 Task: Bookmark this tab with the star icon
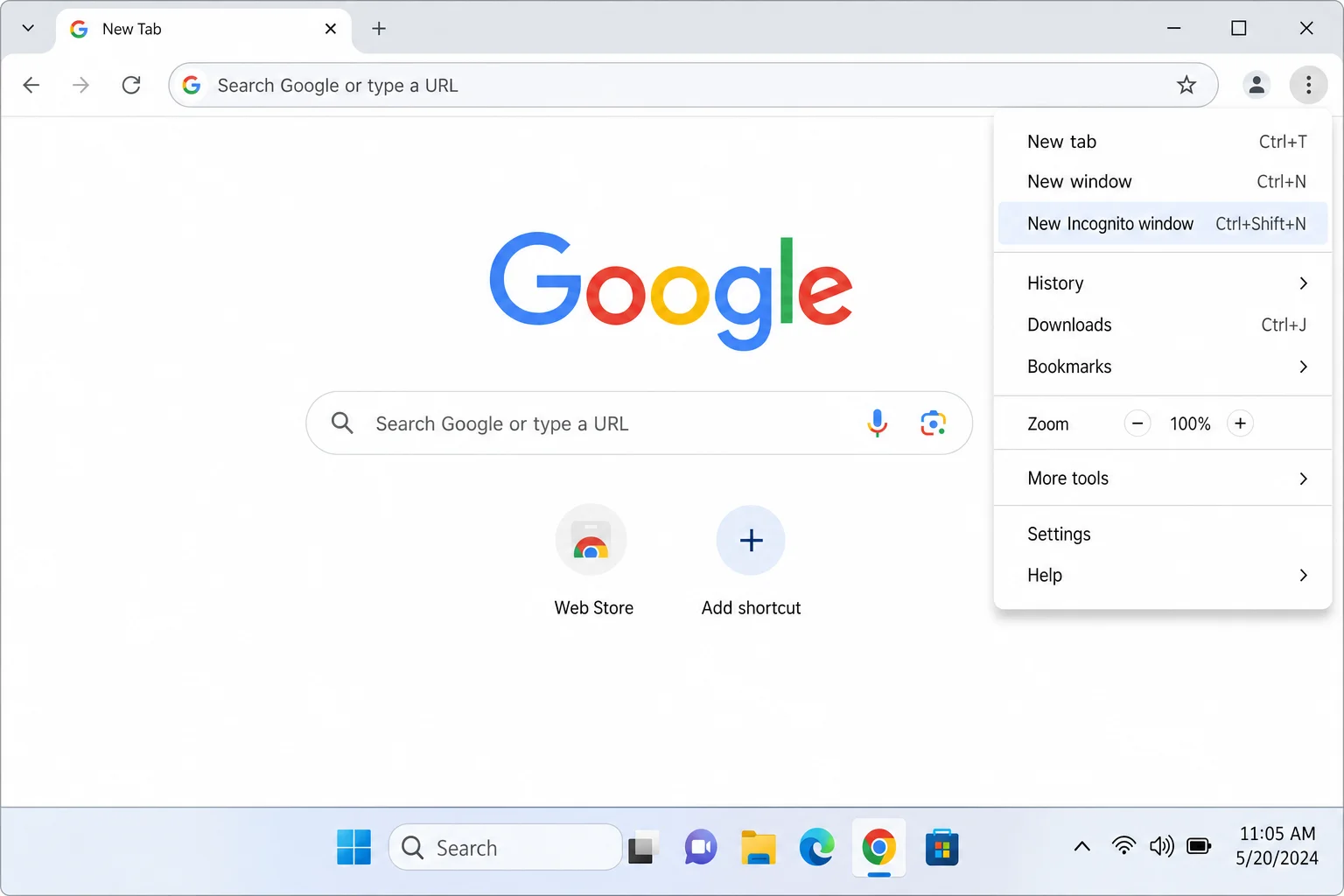coord(1186,85)
